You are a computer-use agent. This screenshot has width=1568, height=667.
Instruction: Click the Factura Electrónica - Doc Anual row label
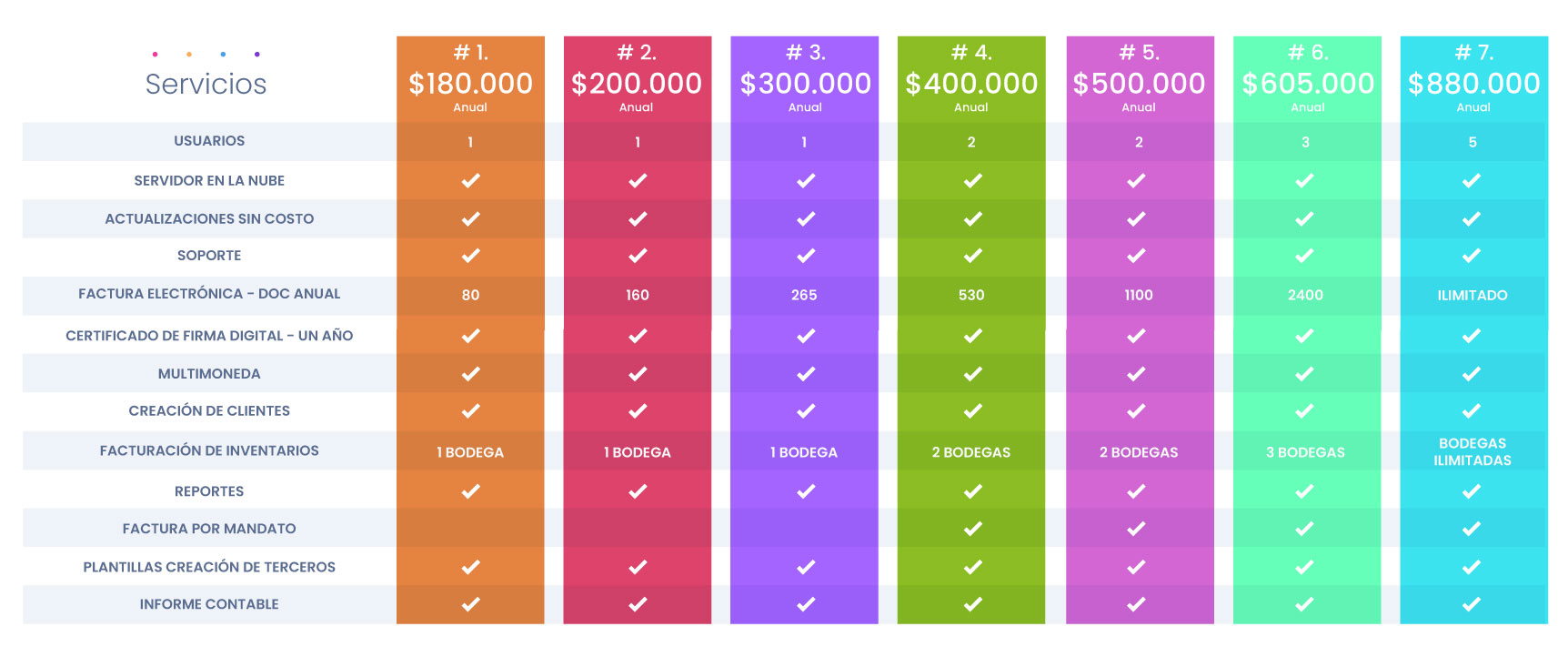click(x=209, y=294)
